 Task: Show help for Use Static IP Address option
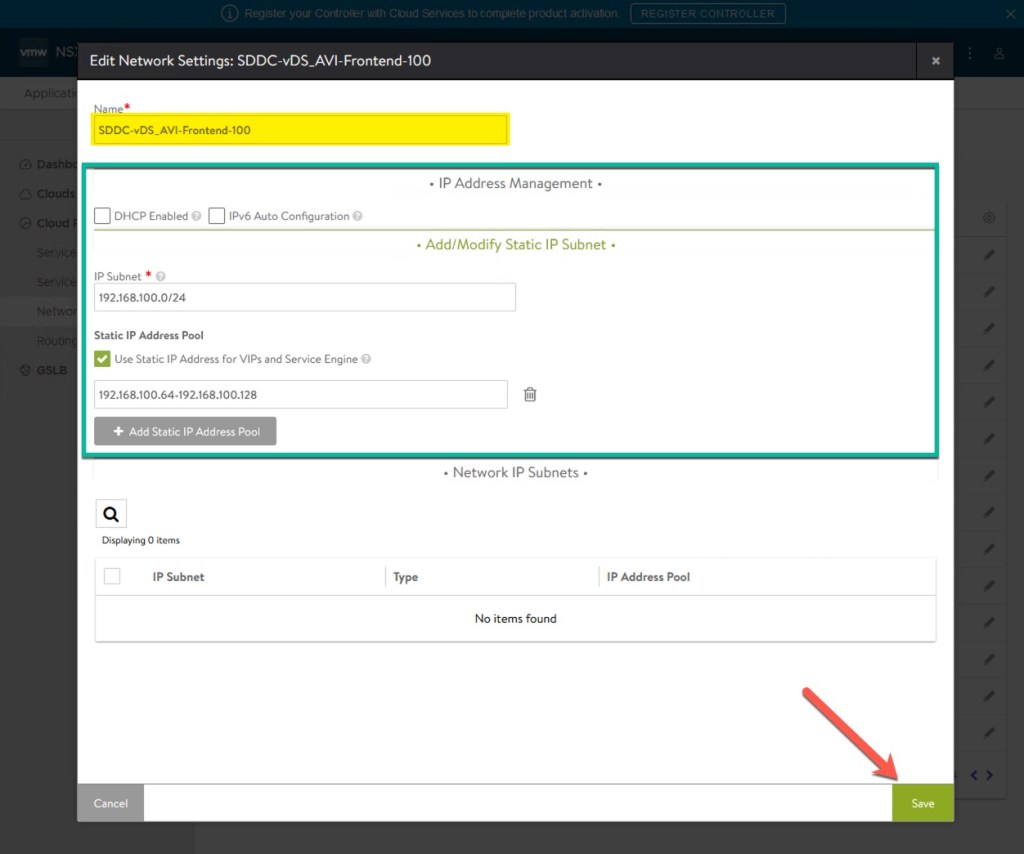pyautogui.click(x=366, y=359)
